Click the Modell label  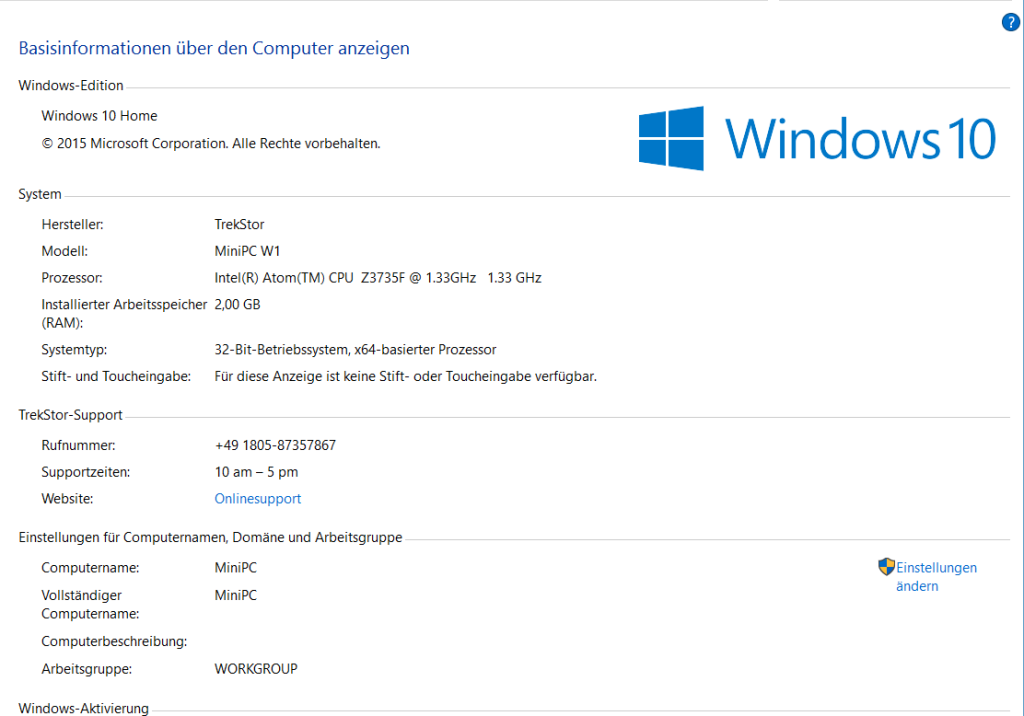tap(65, 251)
